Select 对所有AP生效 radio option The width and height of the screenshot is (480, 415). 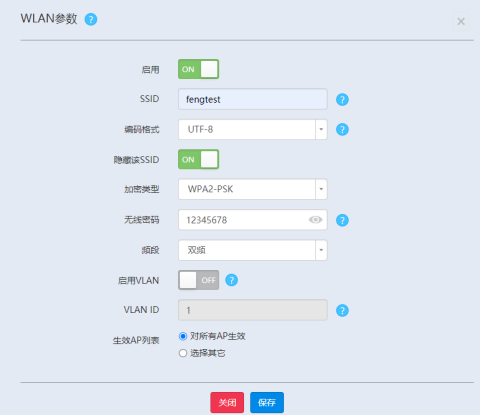pos(183,336)
